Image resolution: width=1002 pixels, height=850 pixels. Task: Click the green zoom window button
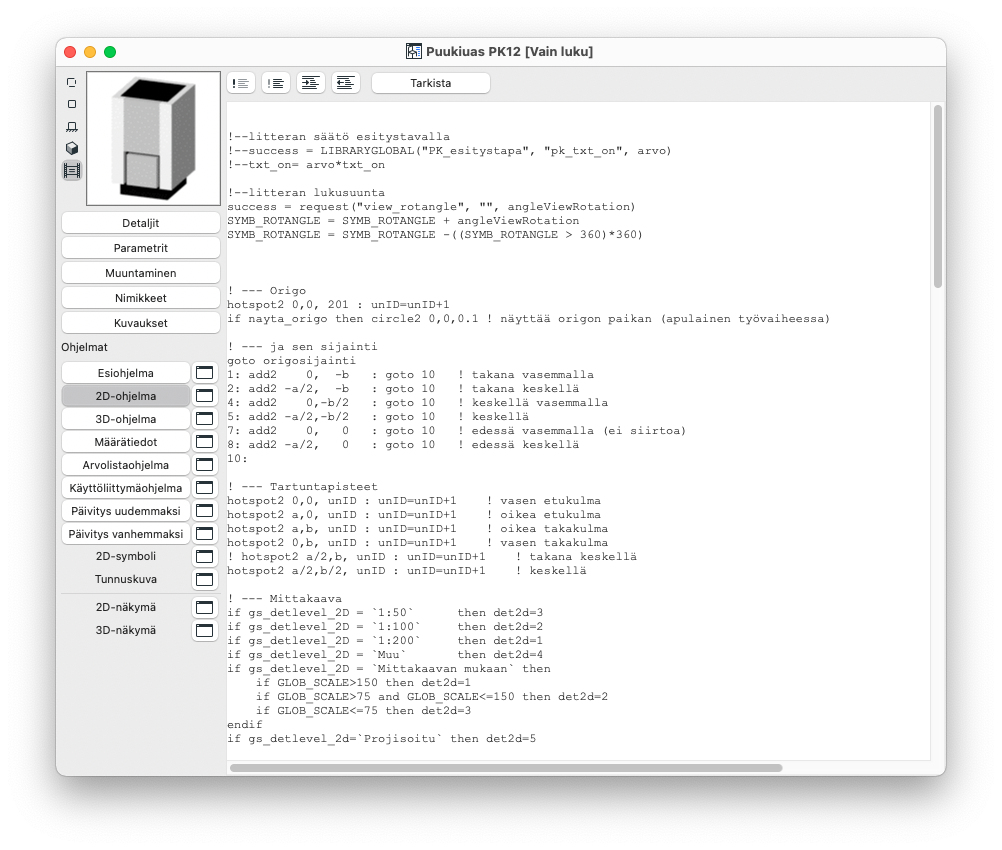(x=110, y=52)
